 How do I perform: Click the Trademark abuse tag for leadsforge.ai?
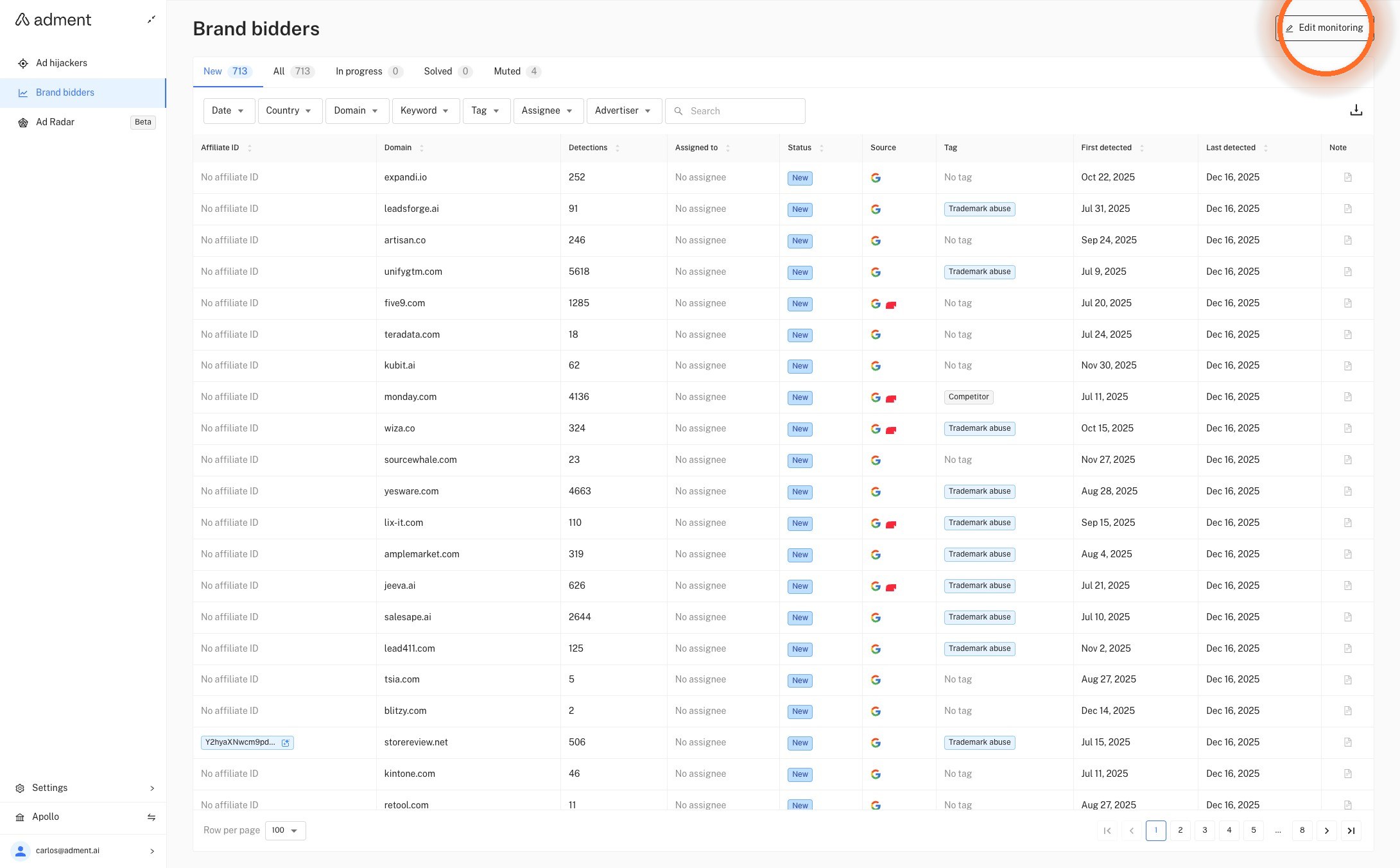point(980,209)
